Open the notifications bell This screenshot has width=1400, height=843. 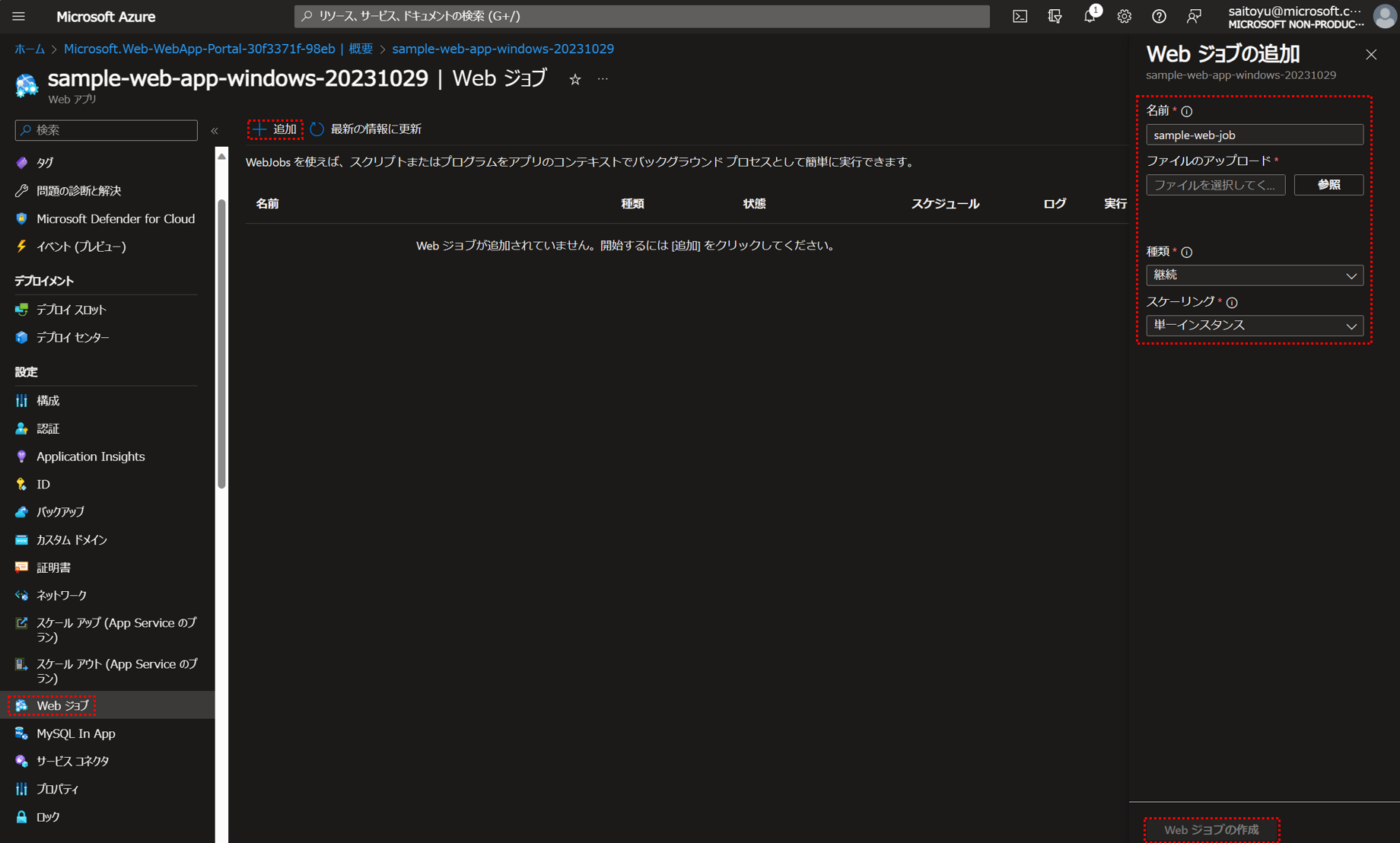pyautogui.click(x=1090, y=16)
